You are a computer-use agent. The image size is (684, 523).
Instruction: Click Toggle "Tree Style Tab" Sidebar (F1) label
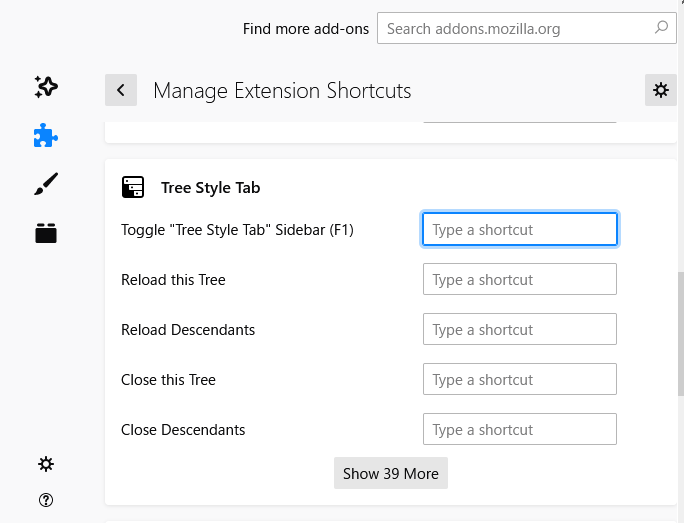click(x=237, y=230)
